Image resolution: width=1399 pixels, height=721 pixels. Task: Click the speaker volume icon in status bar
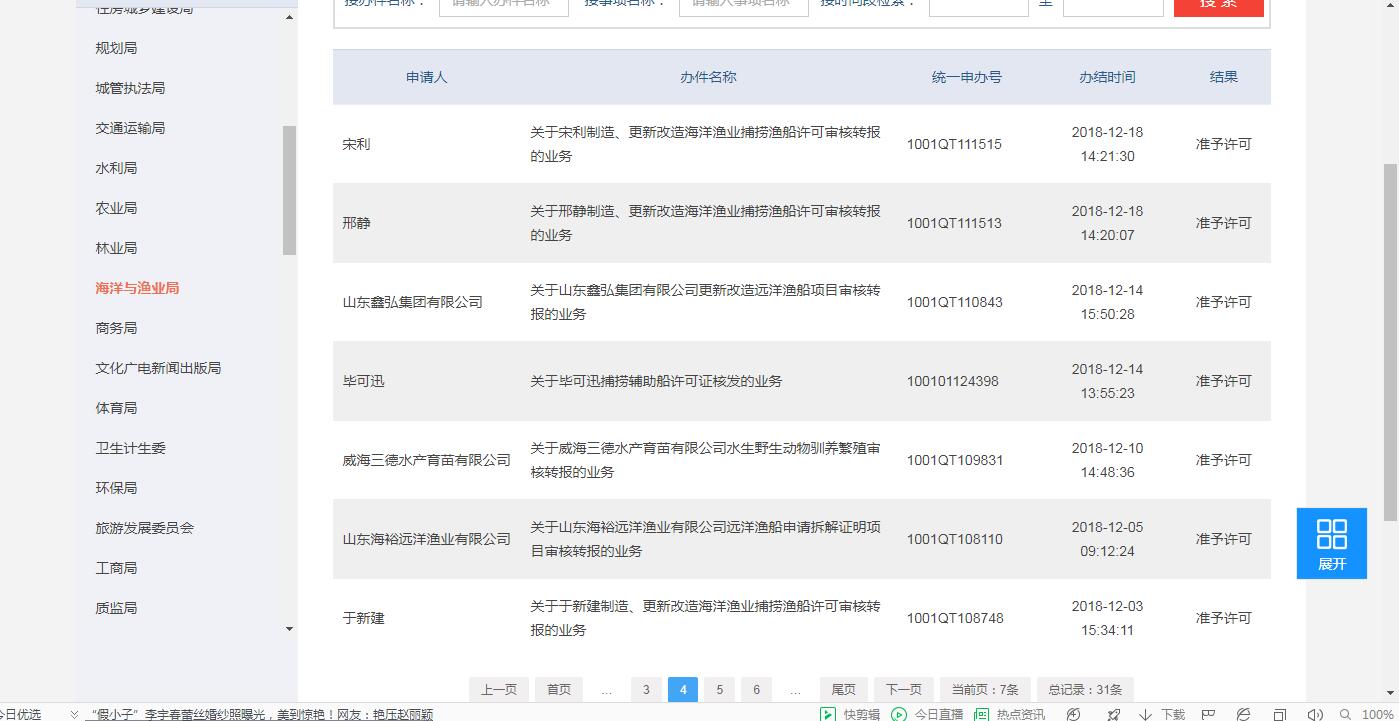tap(1315, 714)
